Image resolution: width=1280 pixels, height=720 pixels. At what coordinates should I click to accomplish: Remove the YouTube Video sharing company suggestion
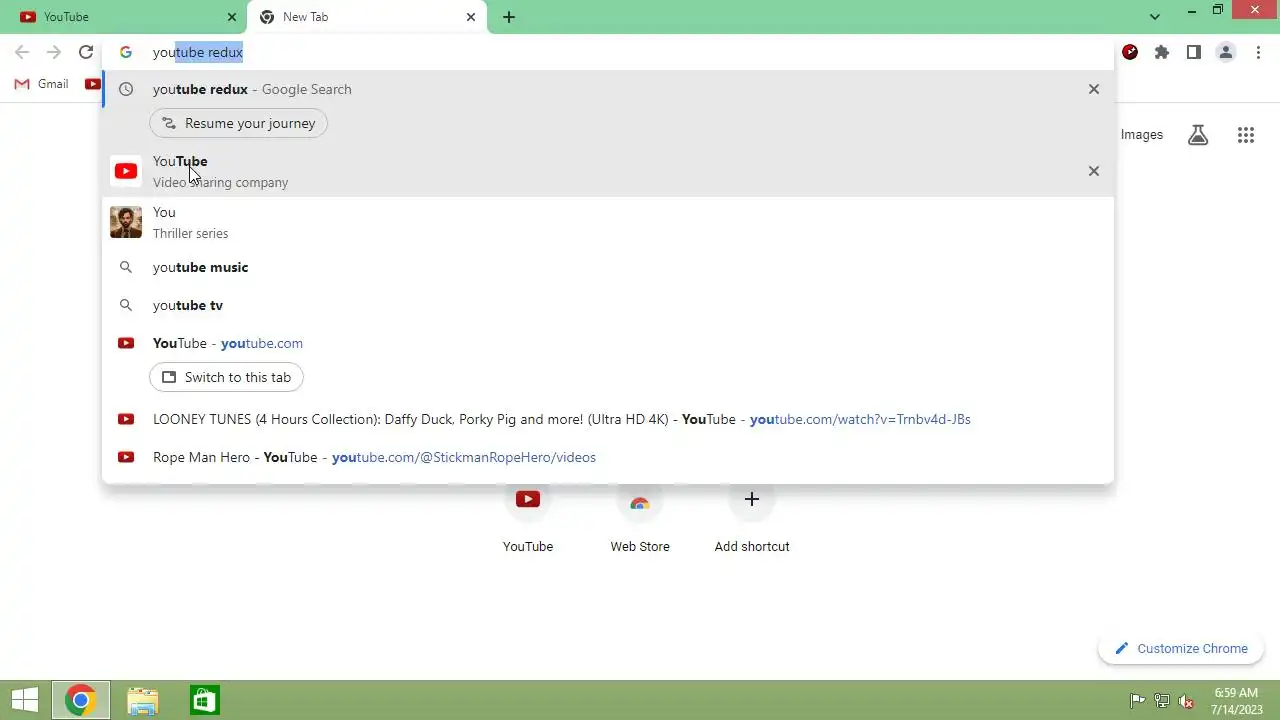click(x=1094, y=171)
